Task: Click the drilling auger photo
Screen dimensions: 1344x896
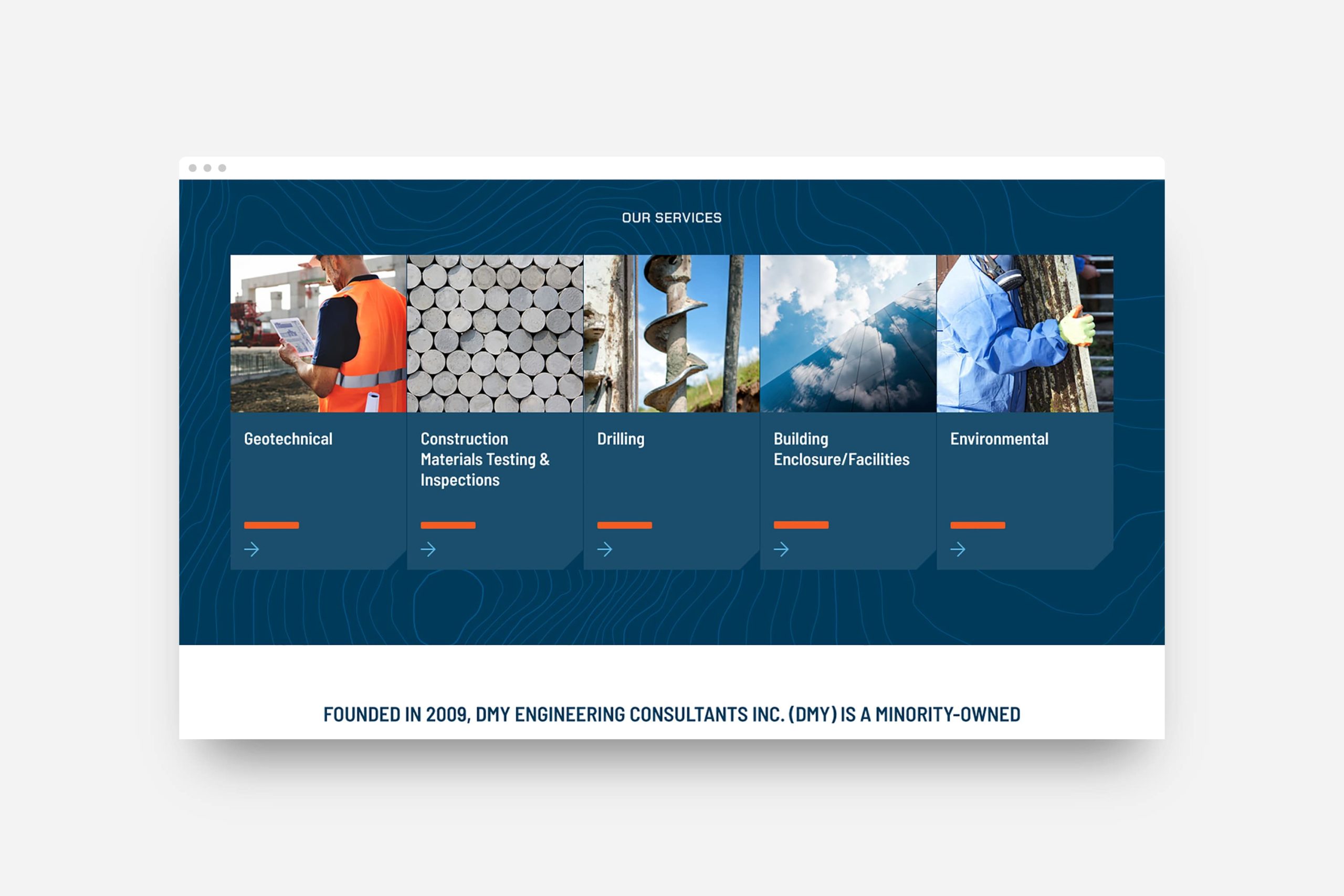Action: point(671,334)
